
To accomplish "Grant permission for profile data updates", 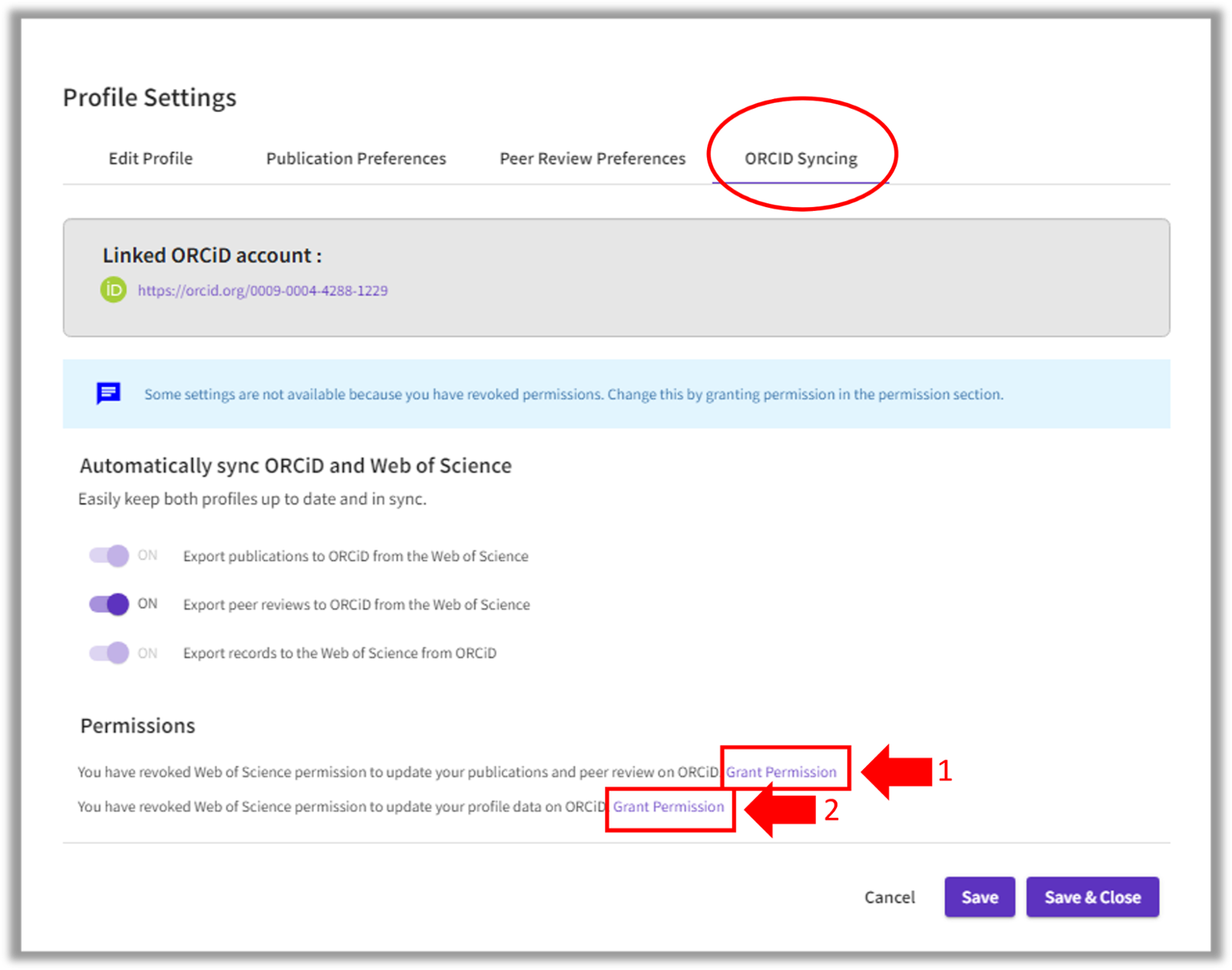I will [x=669, y=807].
